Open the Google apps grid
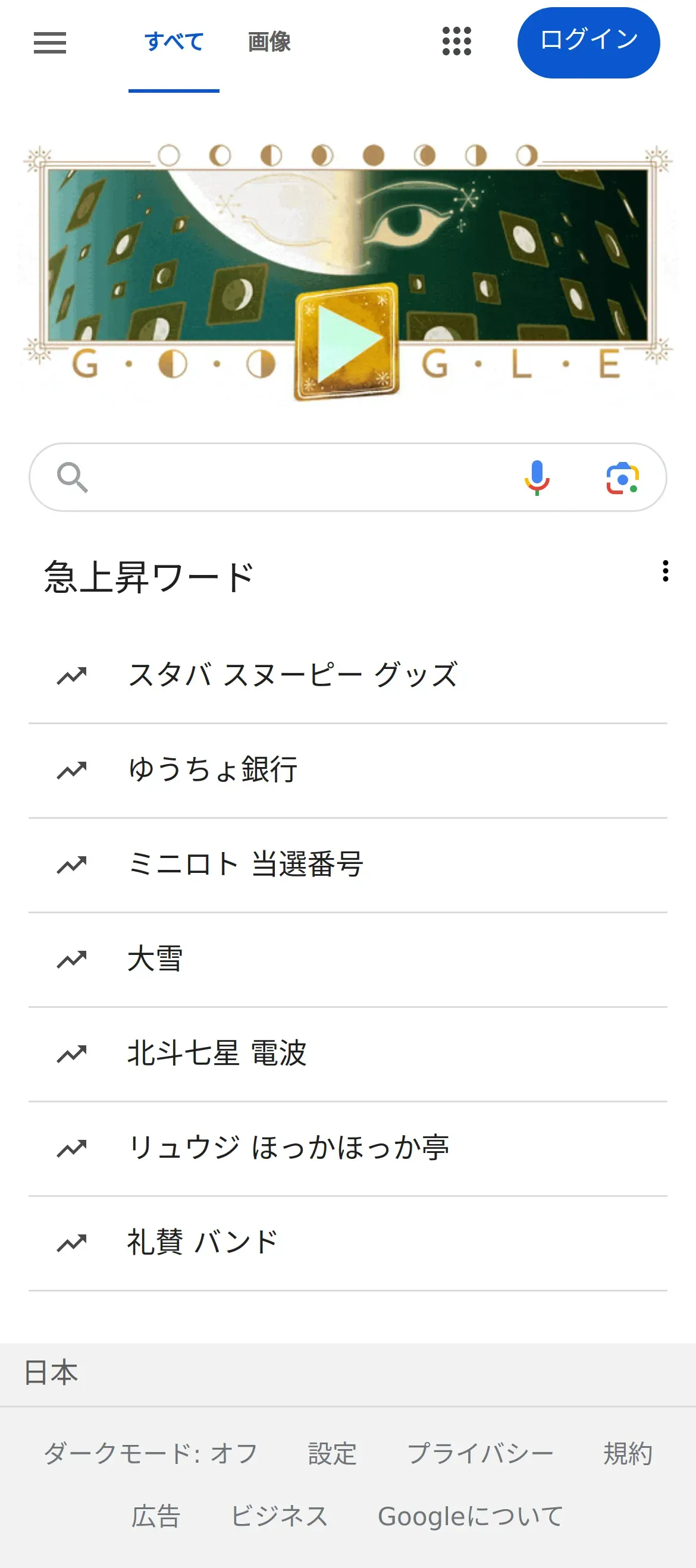The image size is (696, 1568). pyautogui.click(x=457, y=42)
